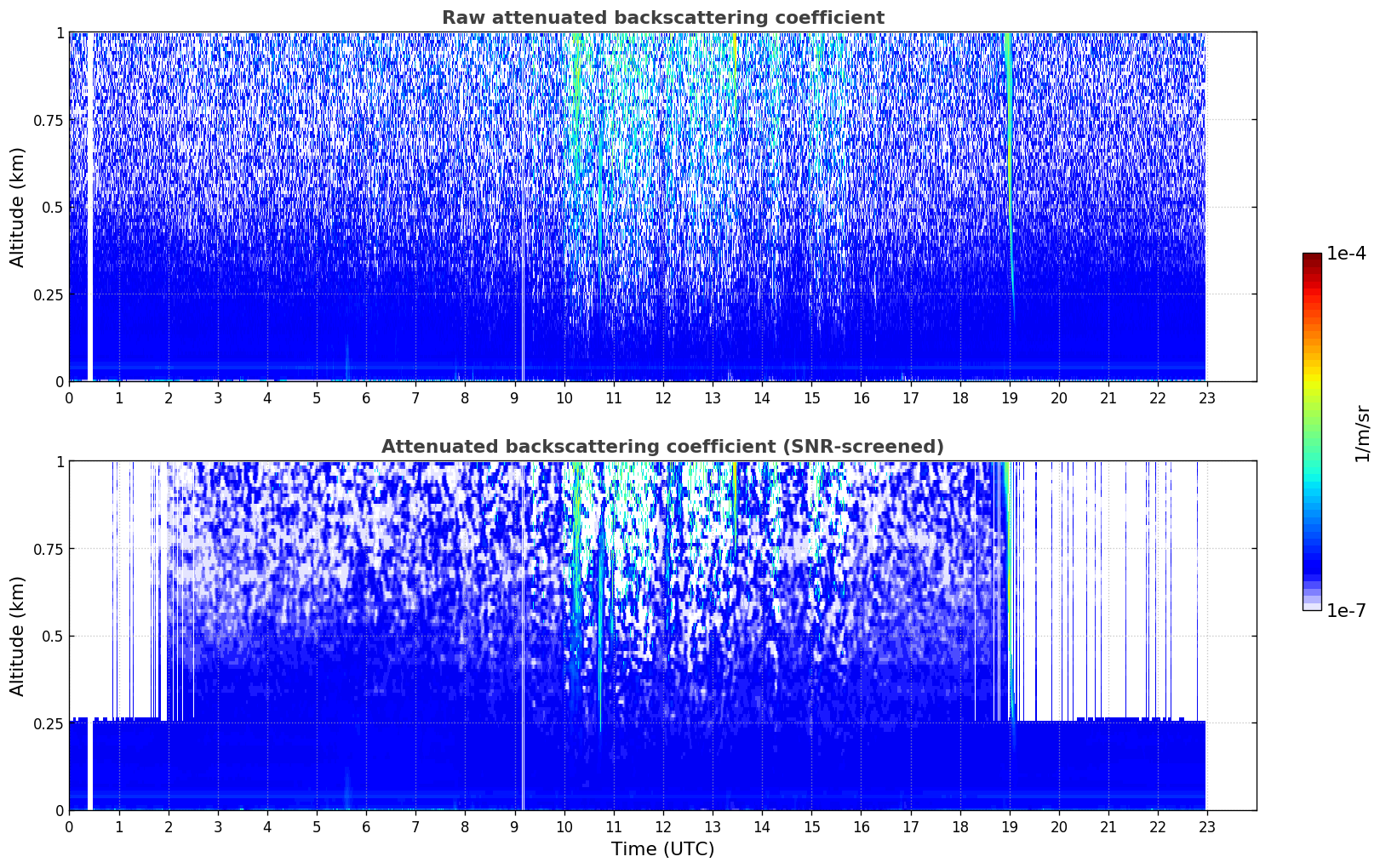Viewport: 1380px width, 868px height.
Task: Click the 0.75 altitude tick on the top plot
Action: [x=49, y=120]
